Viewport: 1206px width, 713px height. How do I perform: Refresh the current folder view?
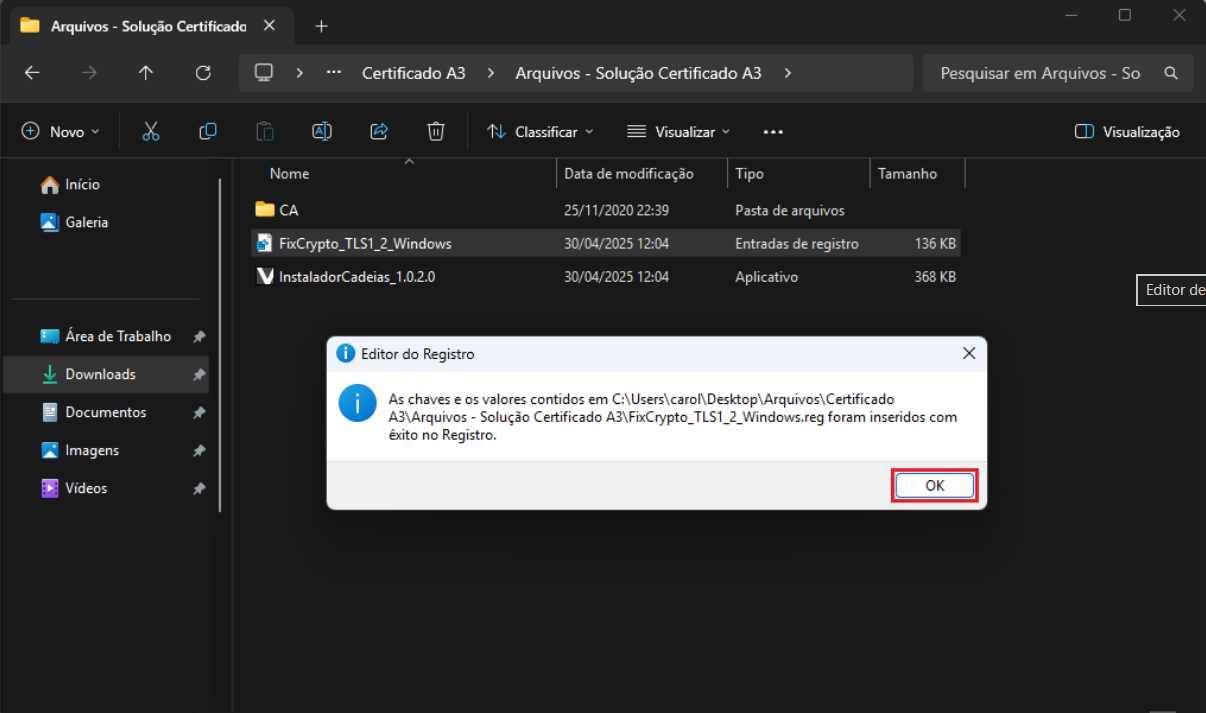tap(203, 73)
